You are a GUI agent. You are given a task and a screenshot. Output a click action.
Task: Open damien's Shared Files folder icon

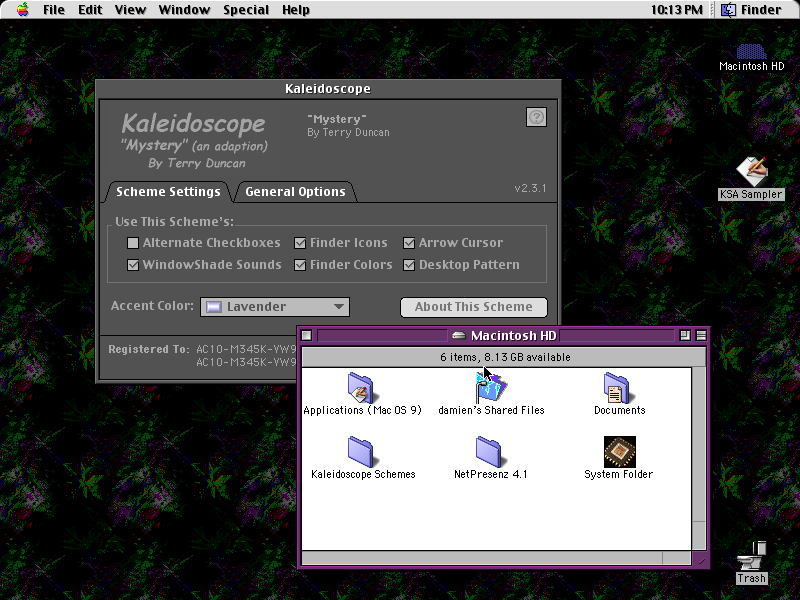pyautogui.click(x=490, y=388)
